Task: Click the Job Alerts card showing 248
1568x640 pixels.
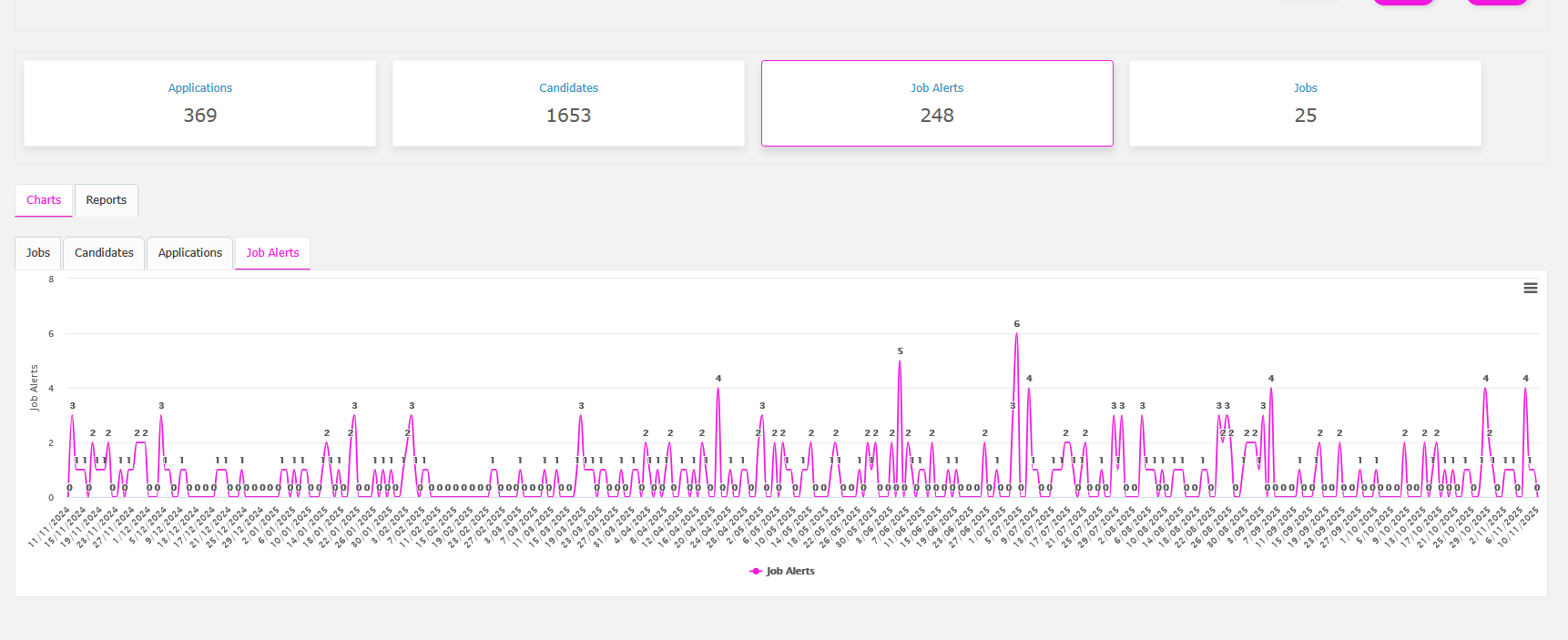Action: tap(937, 103)
